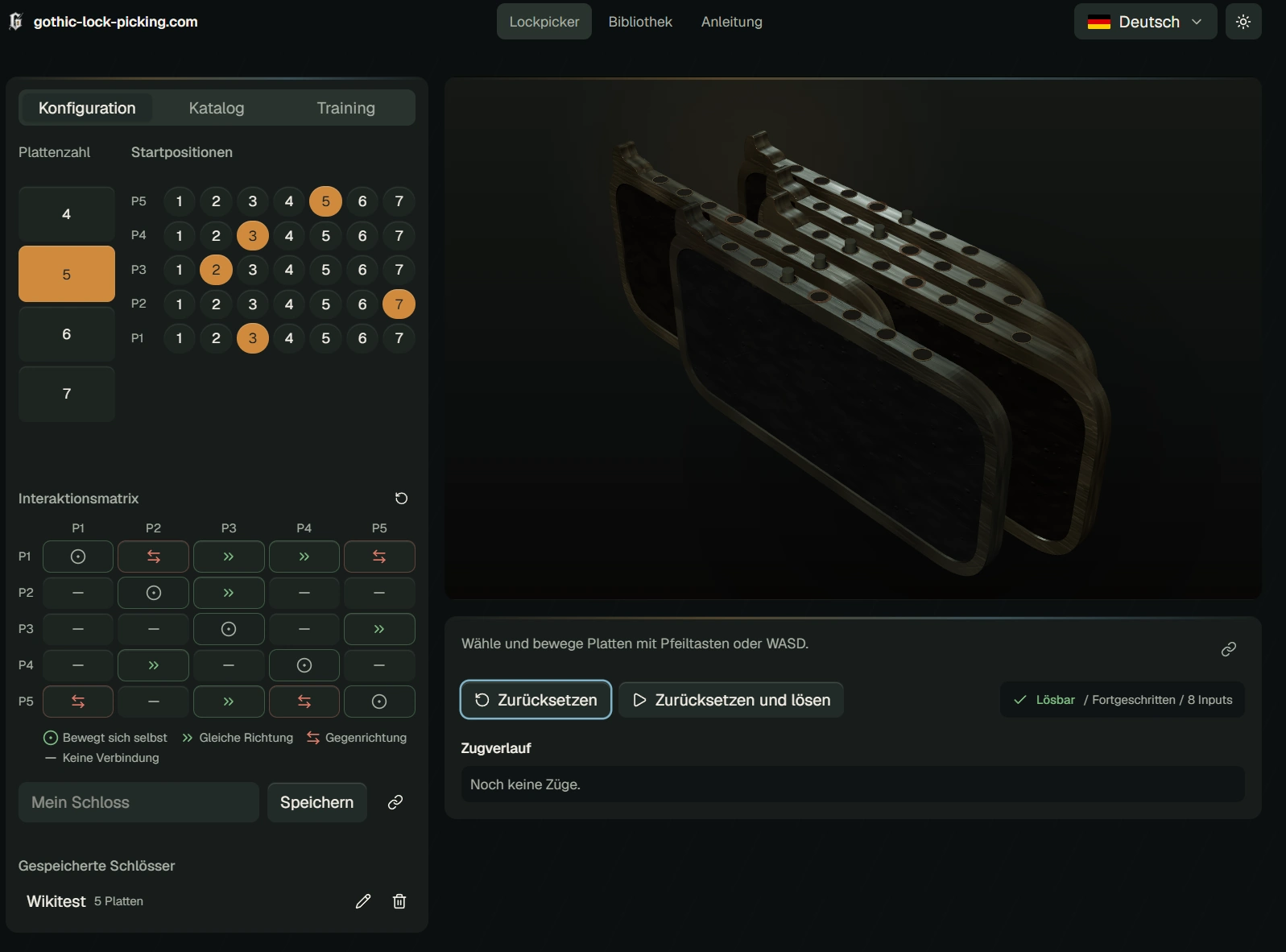This screenshot has height=952, width=1286.
Task: Delete the saved lock Wikitest with the trash icon
Action: 399,901
